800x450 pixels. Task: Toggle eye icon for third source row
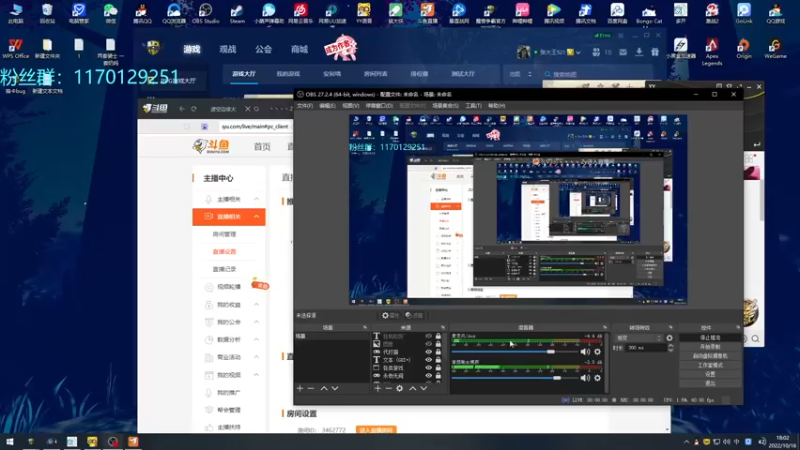point(429,352)
